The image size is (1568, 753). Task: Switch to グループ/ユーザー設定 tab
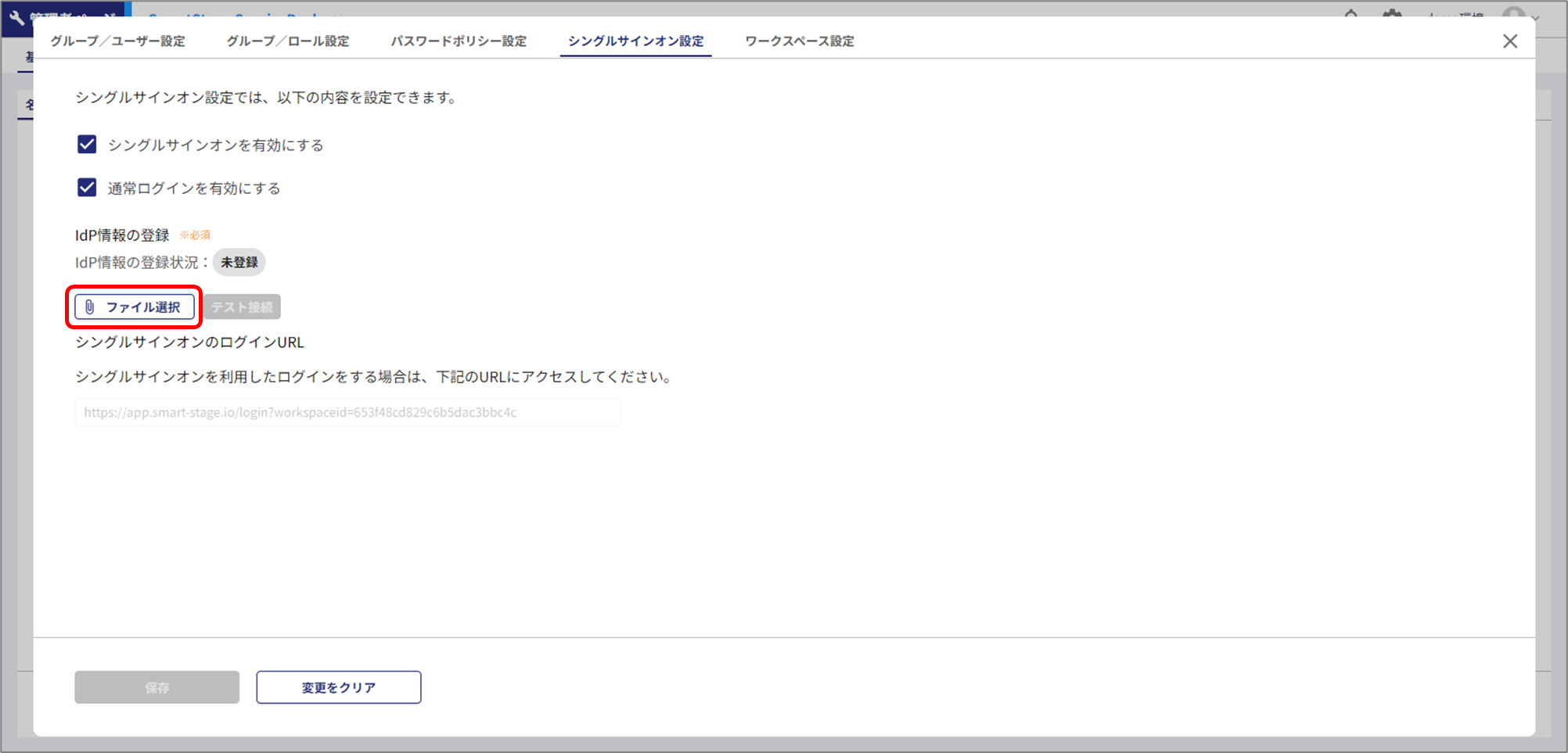[x=118, y=41]
